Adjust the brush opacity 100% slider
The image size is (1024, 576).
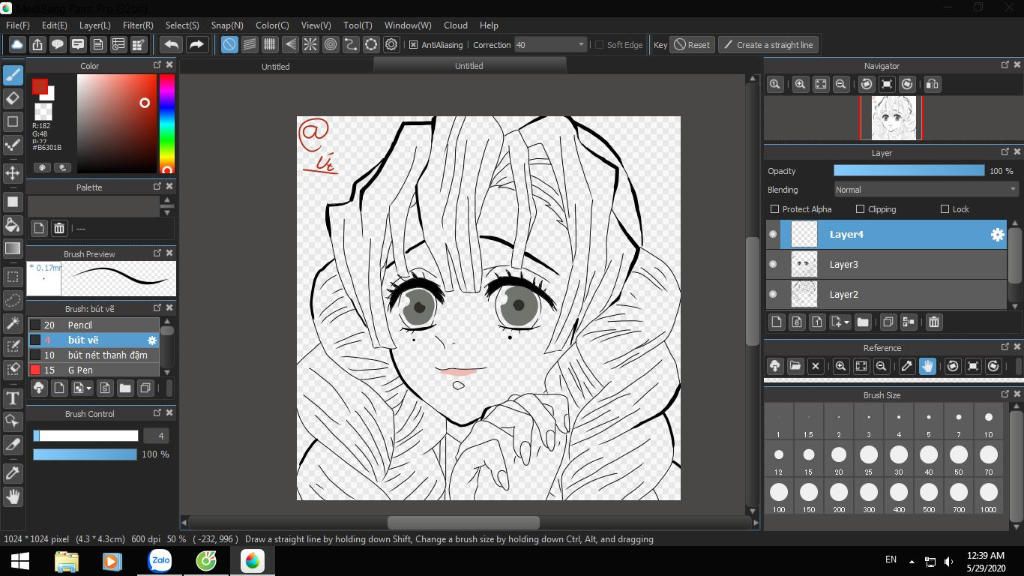[85, 455]
